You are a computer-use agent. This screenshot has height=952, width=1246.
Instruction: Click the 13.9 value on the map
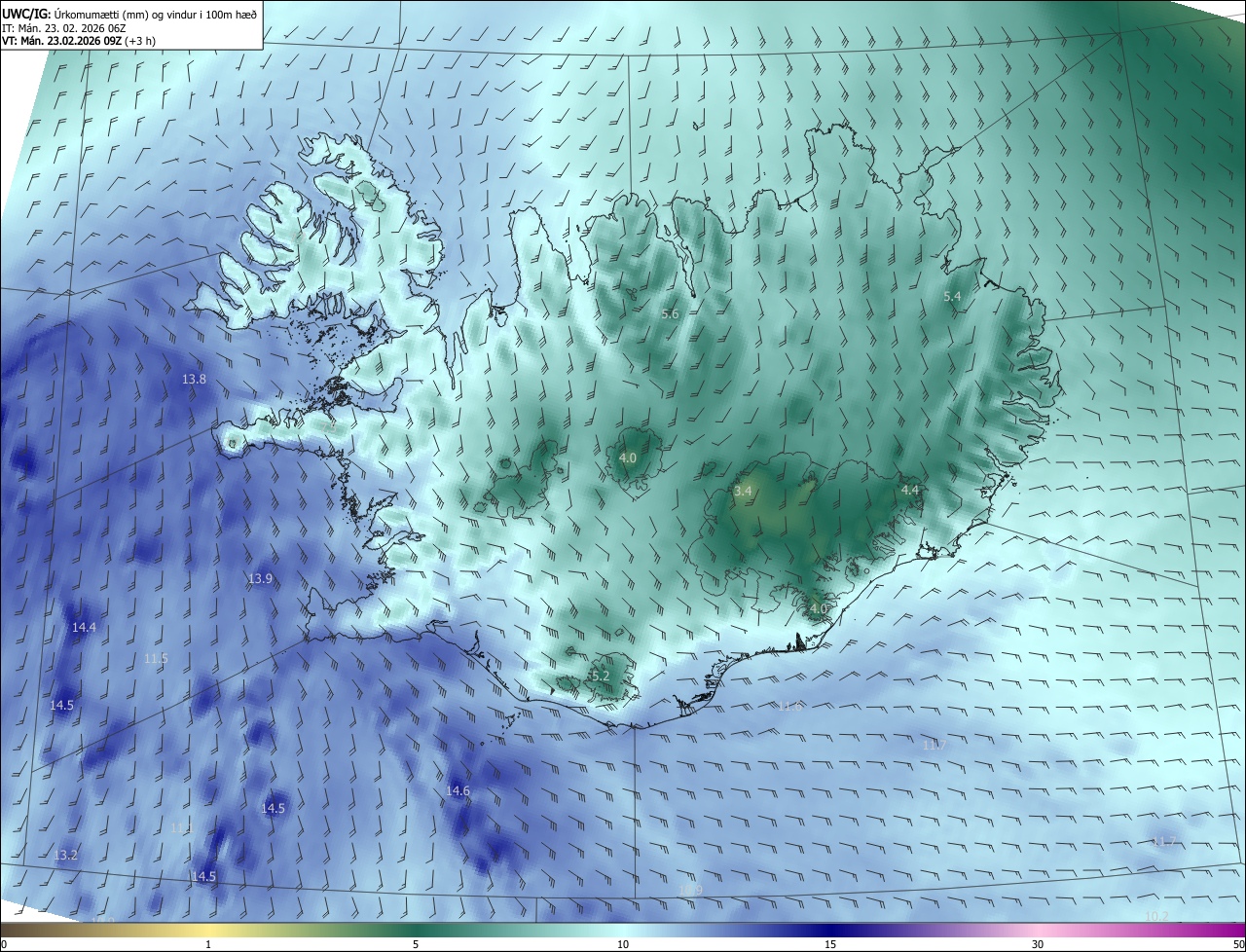pos(260,578)
